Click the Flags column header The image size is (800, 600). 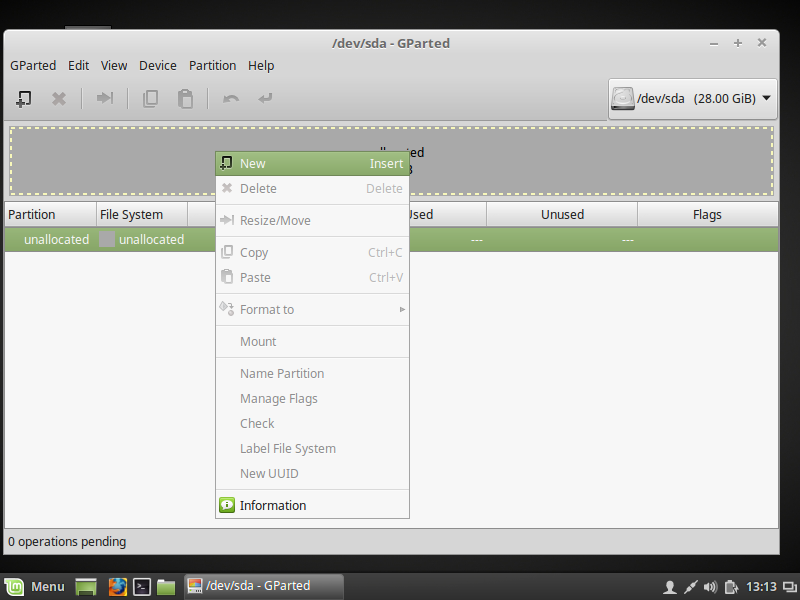(x=708, y=215)
